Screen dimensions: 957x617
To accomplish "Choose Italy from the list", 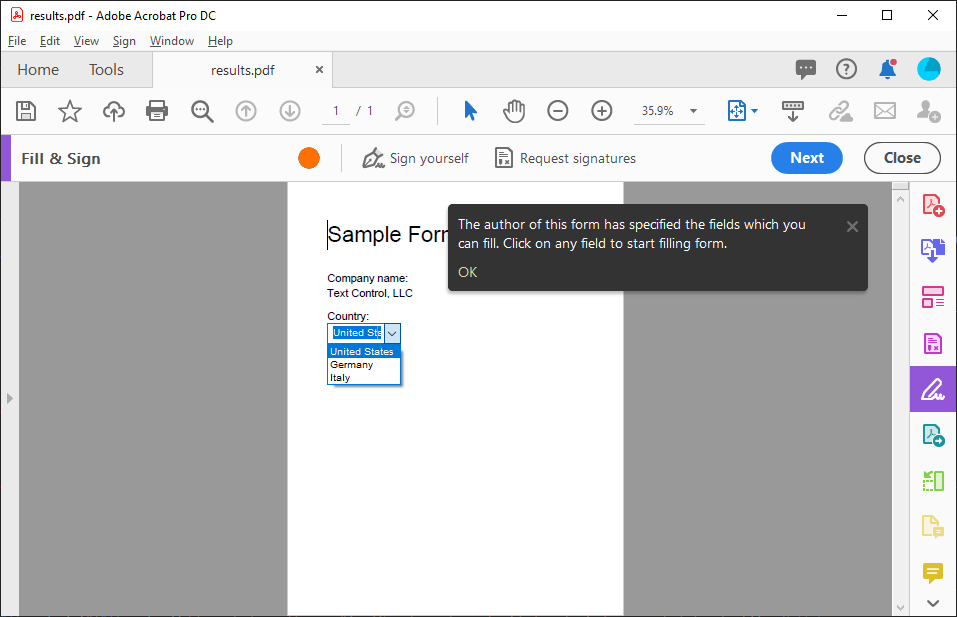I will tap(364, 378).
